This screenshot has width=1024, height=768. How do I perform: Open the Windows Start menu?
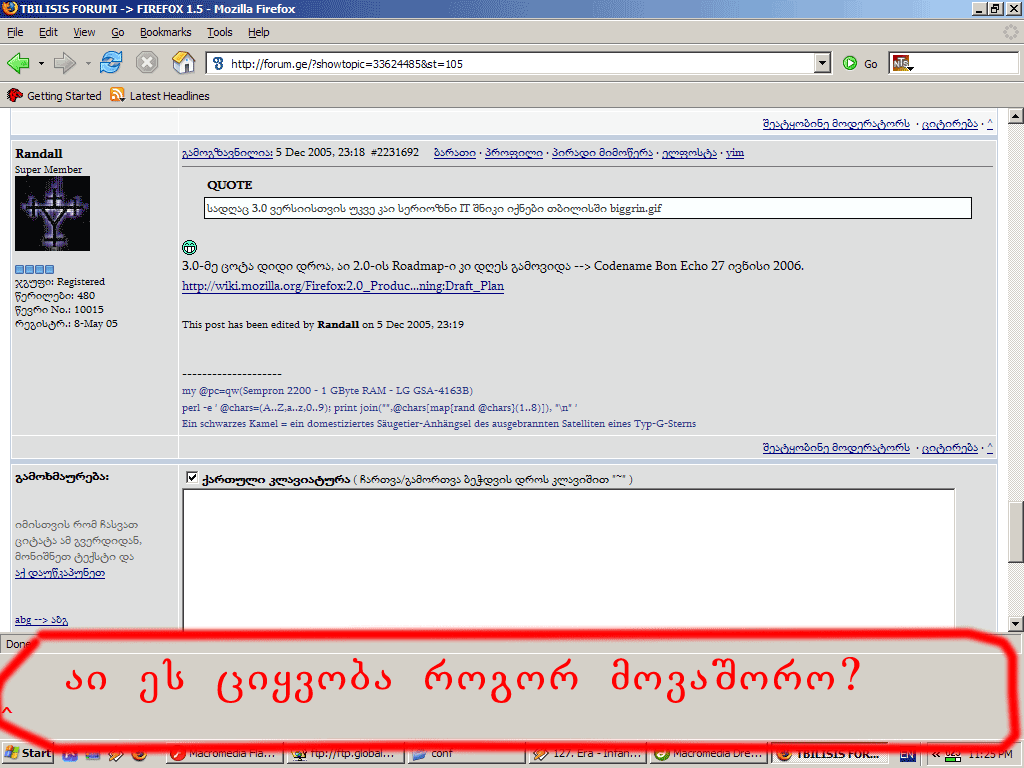tap(27, 753)
